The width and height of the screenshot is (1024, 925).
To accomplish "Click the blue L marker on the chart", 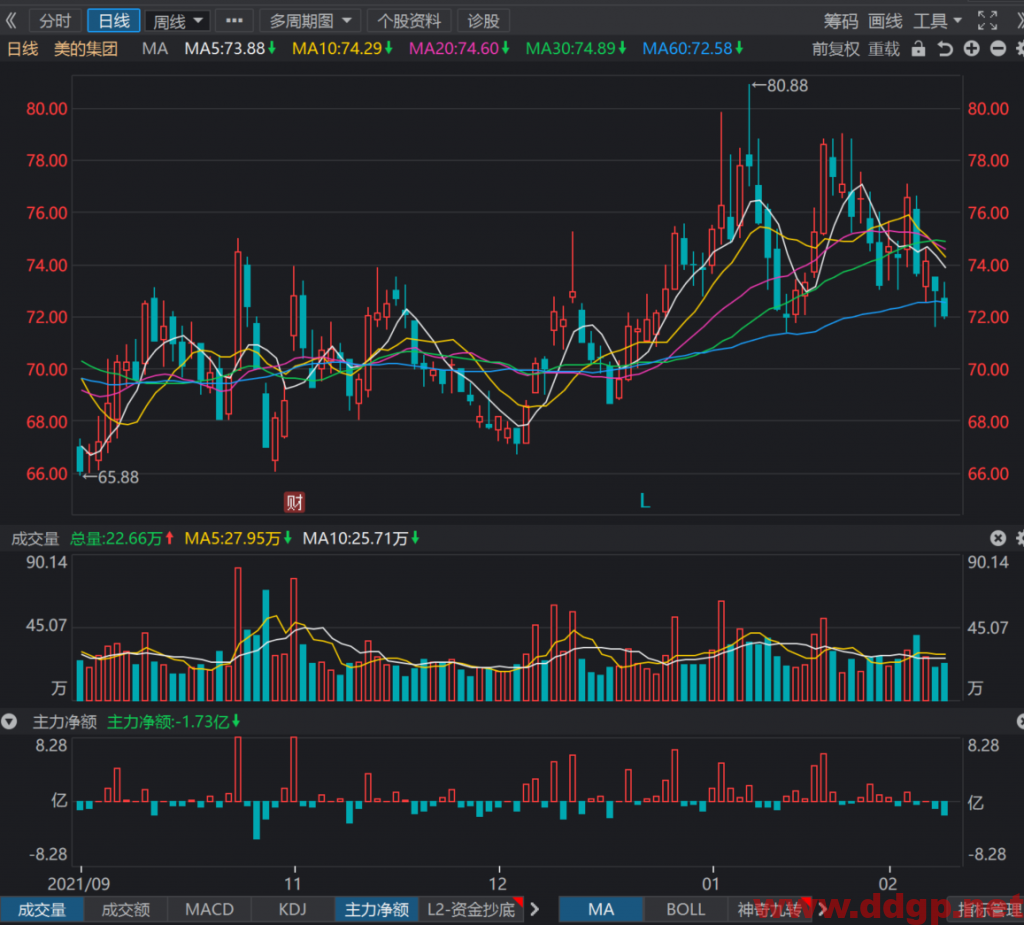I will (x=645, y=501).
